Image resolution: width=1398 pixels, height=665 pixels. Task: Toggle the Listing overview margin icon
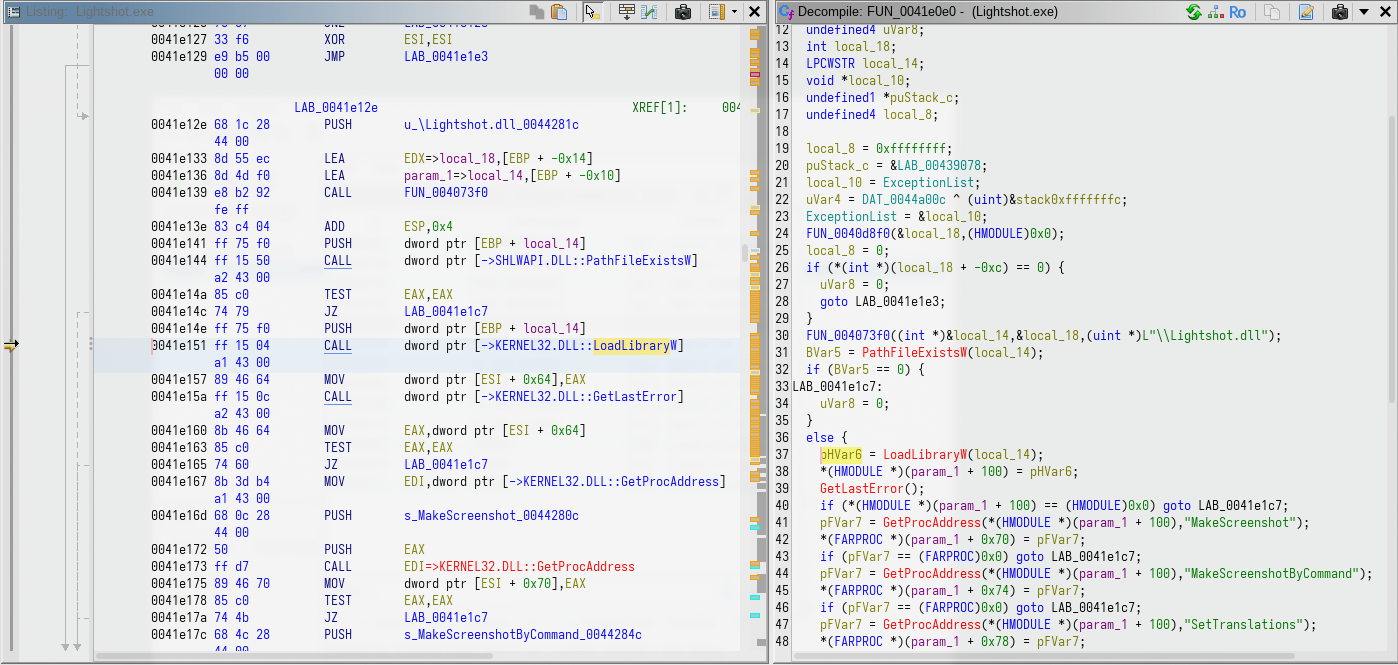716,12
